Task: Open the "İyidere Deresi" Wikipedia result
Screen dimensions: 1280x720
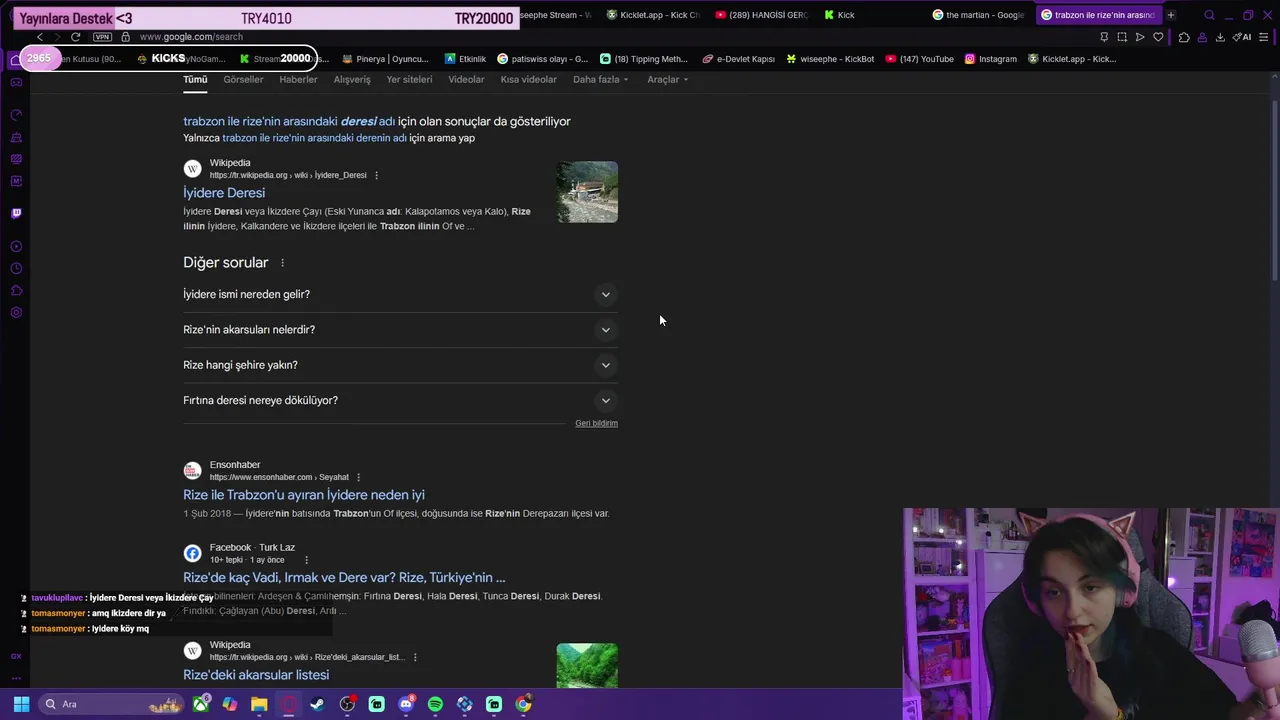Action: (224, 193)
